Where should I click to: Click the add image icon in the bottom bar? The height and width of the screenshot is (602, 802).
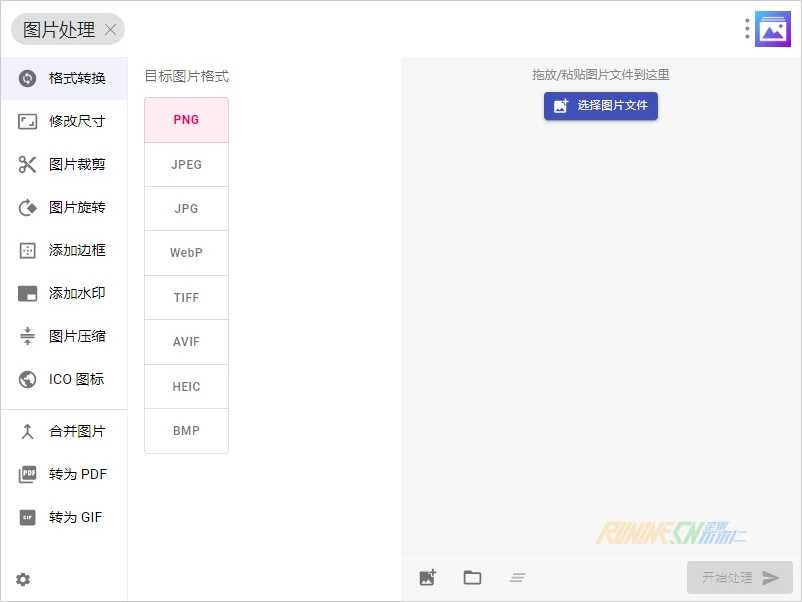(x=428, y=577)
